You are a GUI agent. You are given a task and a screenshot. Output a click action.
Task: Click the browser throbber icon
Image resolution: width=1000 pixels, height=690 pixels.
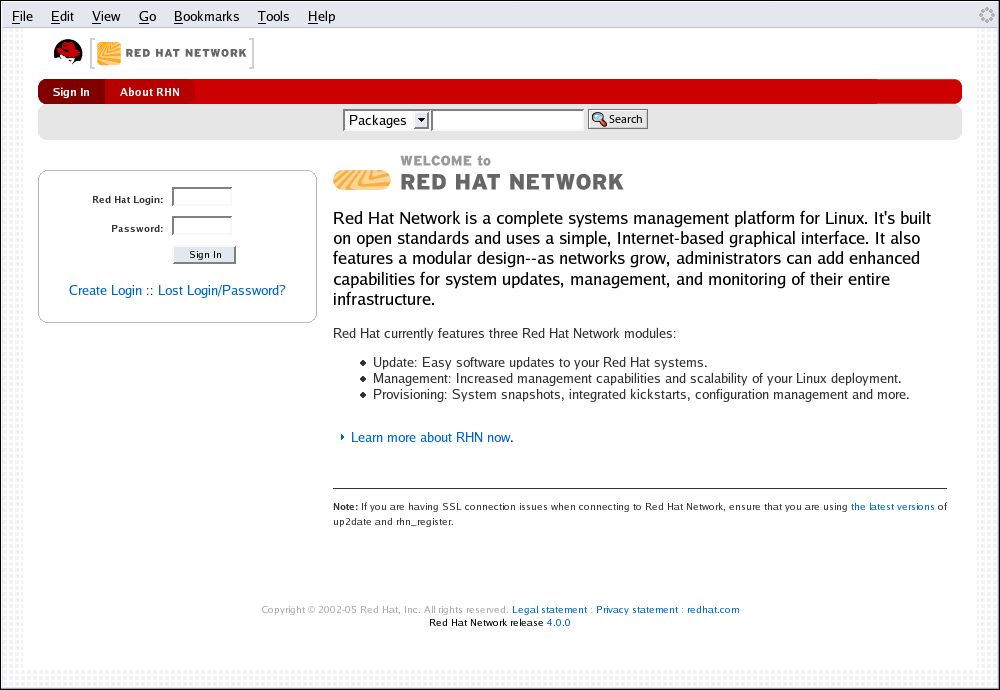[986, 15]
